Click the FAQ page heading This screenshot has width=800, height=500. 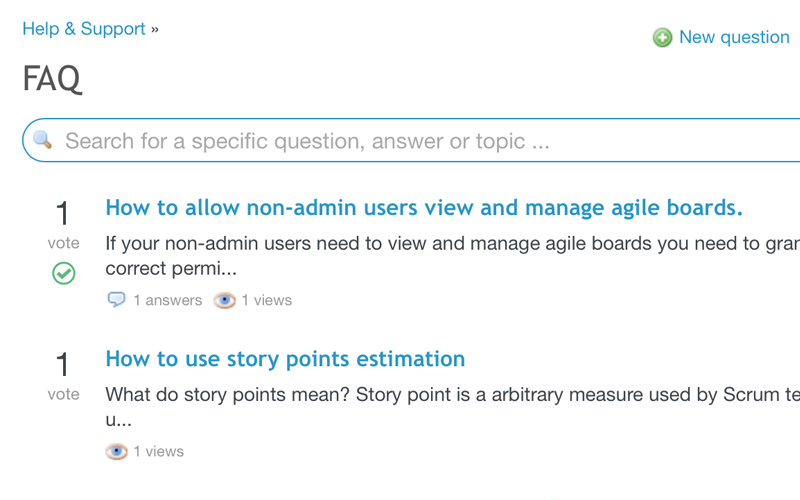[52, 79]
